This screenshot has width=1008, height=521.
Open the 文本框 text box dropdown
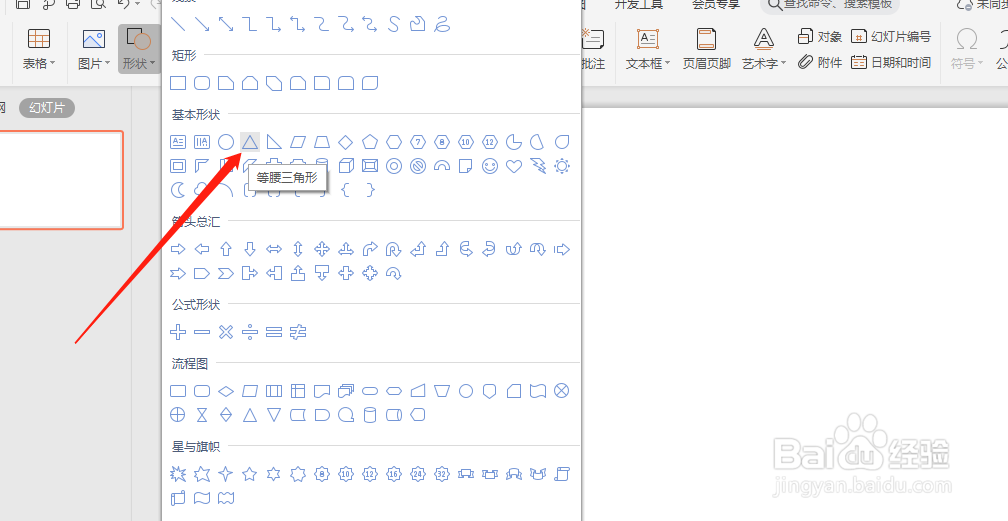coord(648,48)
